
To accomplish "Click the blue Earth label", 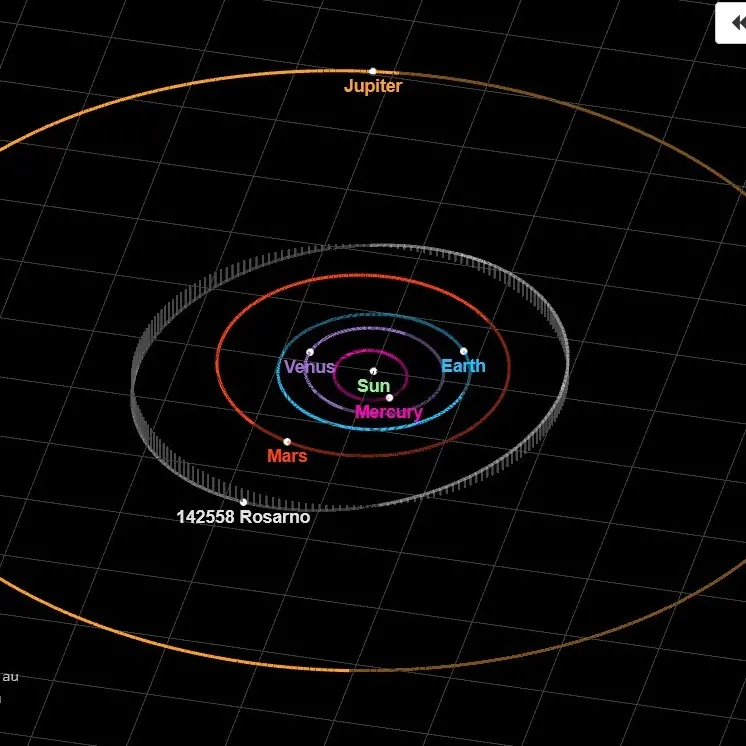I will click(x=463, y=366).
